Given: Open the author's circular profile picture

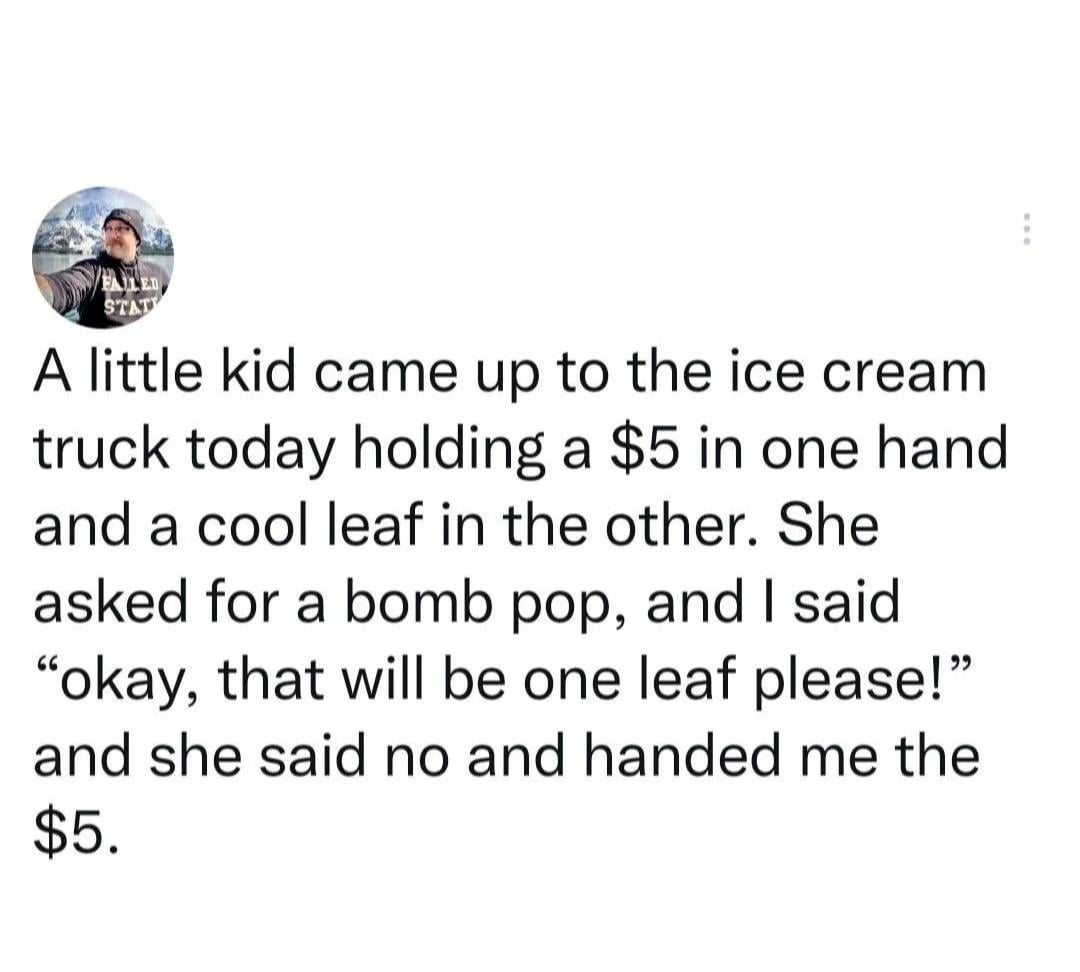Looking at the screenshot, I should tap(103, 257).
